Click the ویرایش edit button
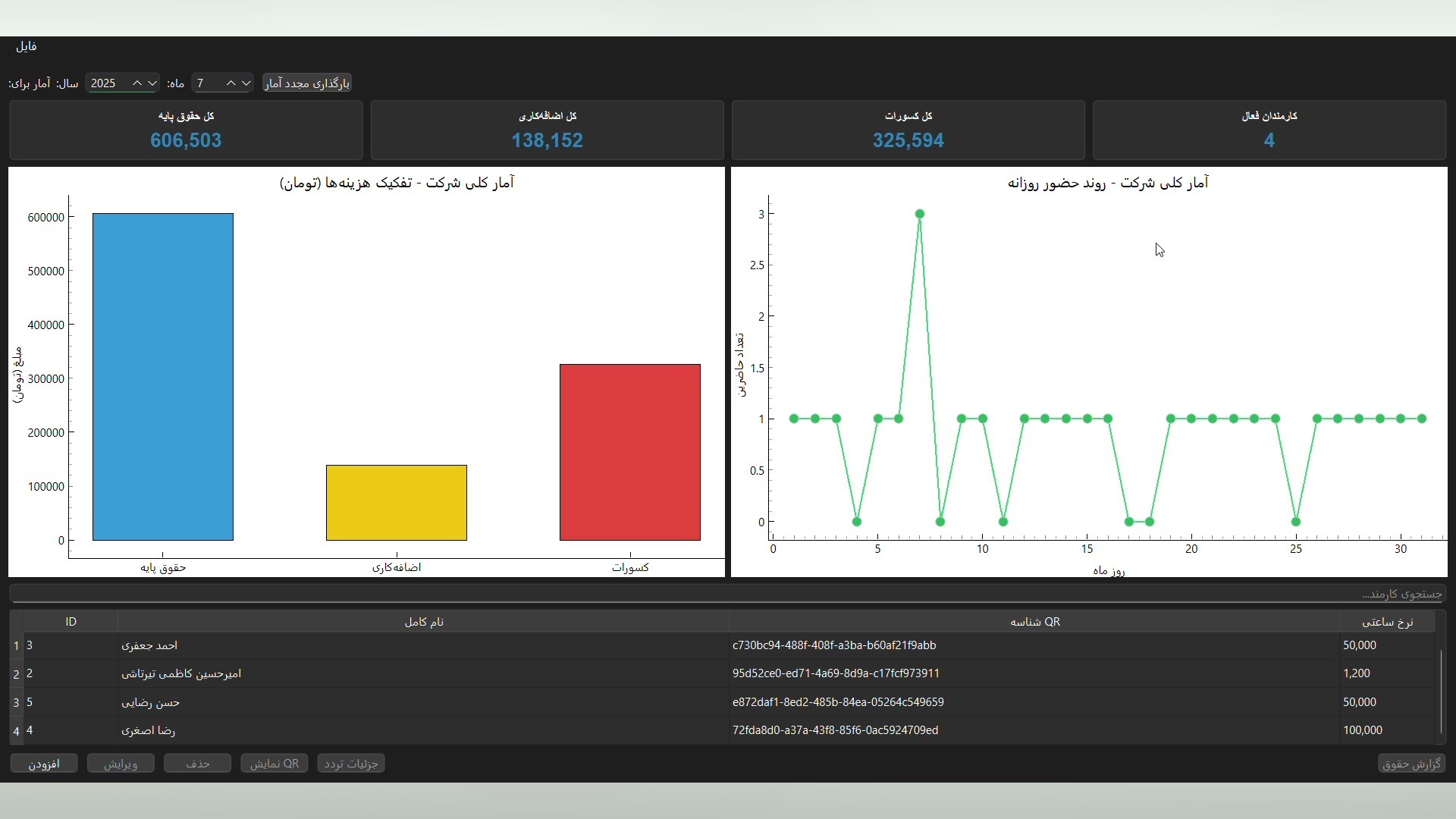 [121, 764]
